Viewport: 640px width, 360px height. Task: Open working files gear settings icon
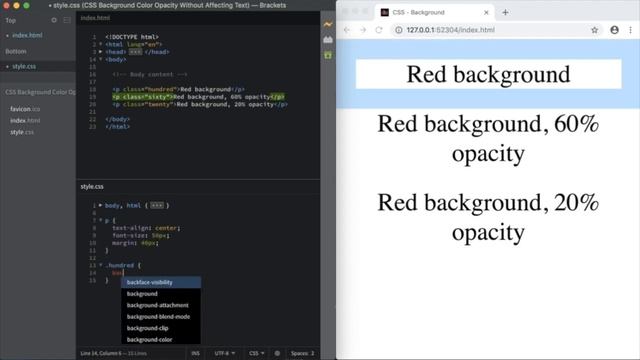coord(54,20)
